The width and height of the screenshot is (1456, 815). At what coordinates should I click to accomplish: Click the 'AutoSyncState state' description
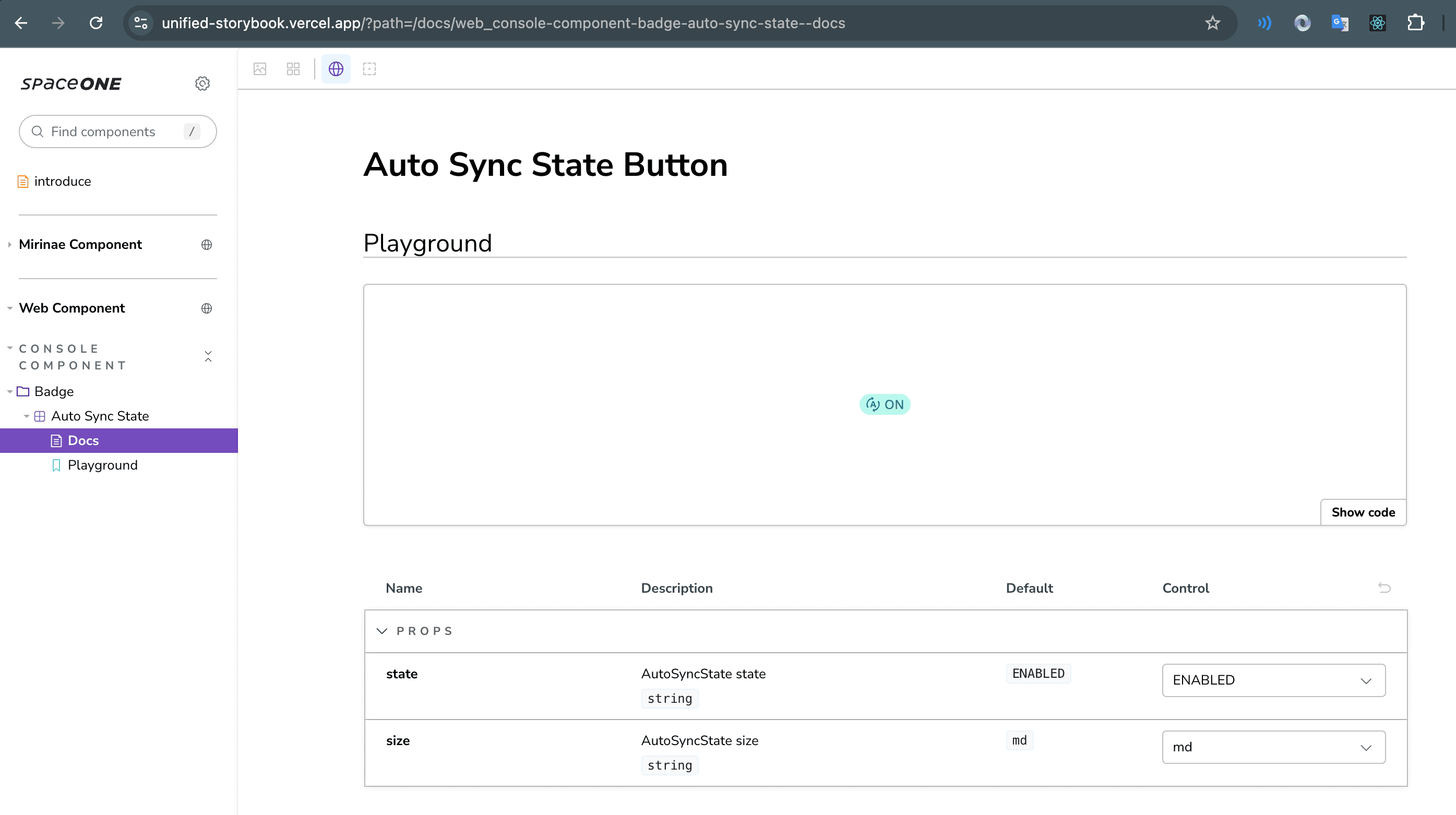[x=703, y=674]
